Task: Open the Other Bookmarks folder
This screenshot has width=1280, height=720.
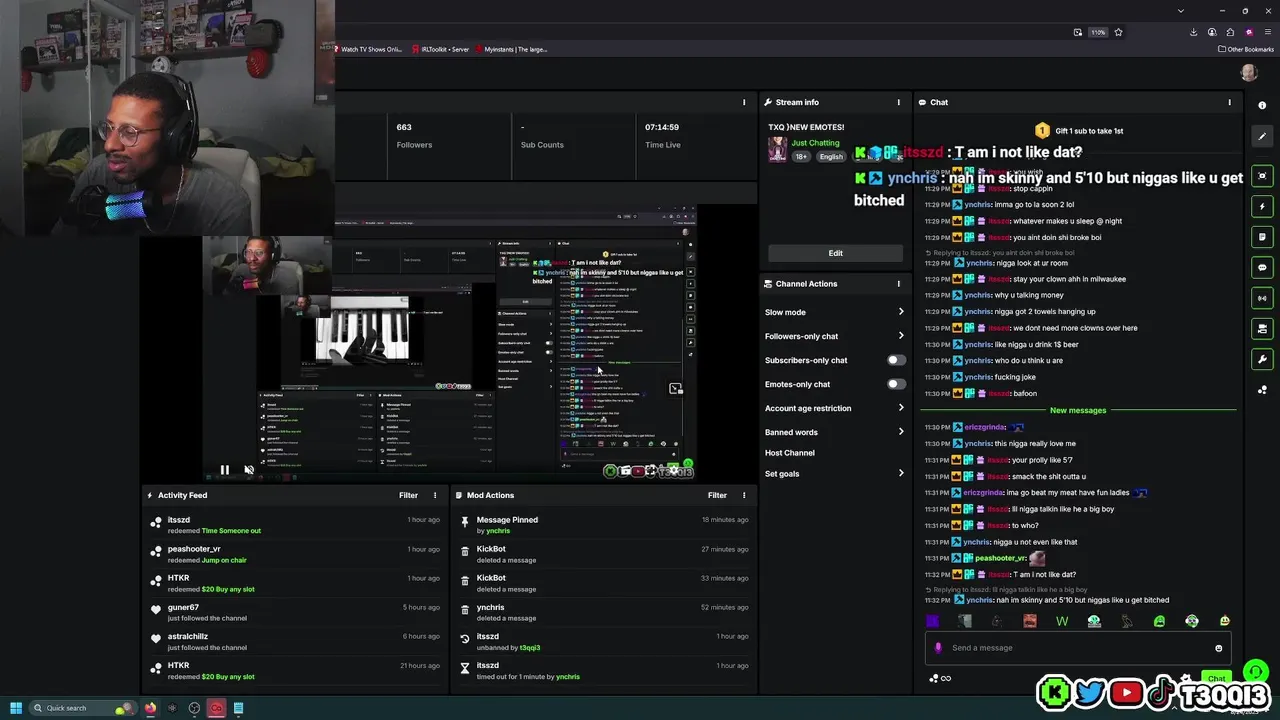Action: 1246,49
